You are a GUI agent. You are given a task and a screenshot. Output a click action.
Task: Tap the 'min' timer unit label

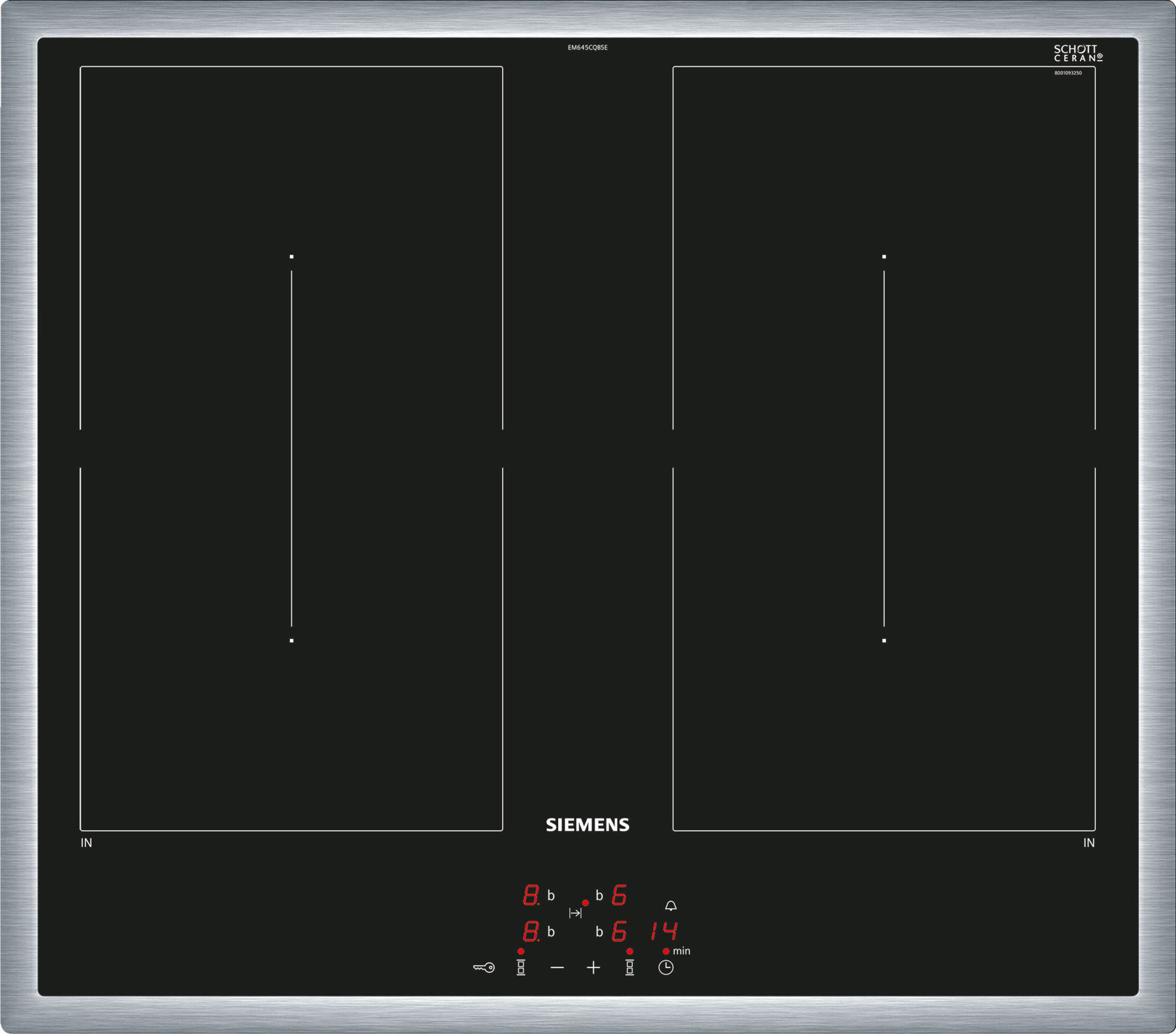click(681, 951)
